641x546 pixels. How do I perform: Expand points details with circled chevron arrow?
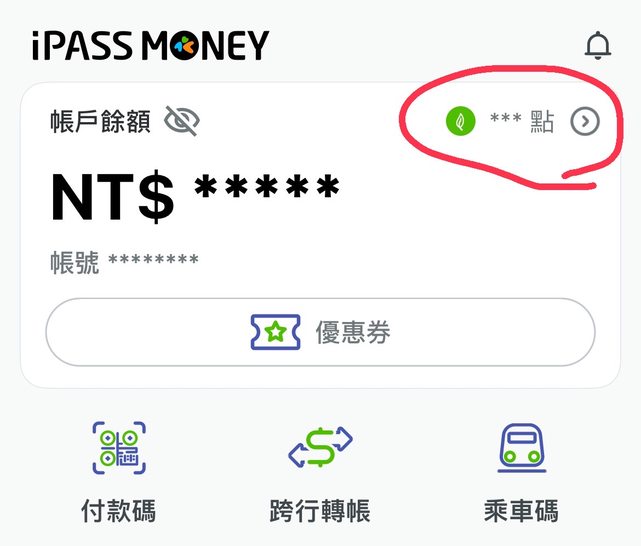click(585, 121)
